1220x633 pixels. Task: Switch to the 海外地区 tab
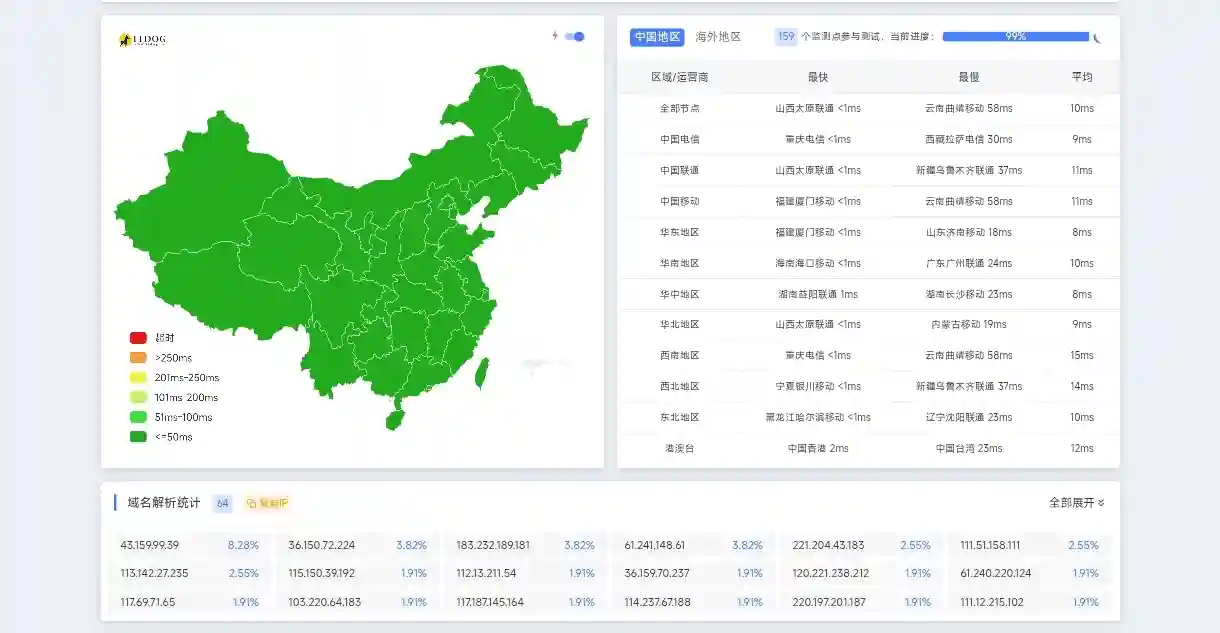(718, 37)
